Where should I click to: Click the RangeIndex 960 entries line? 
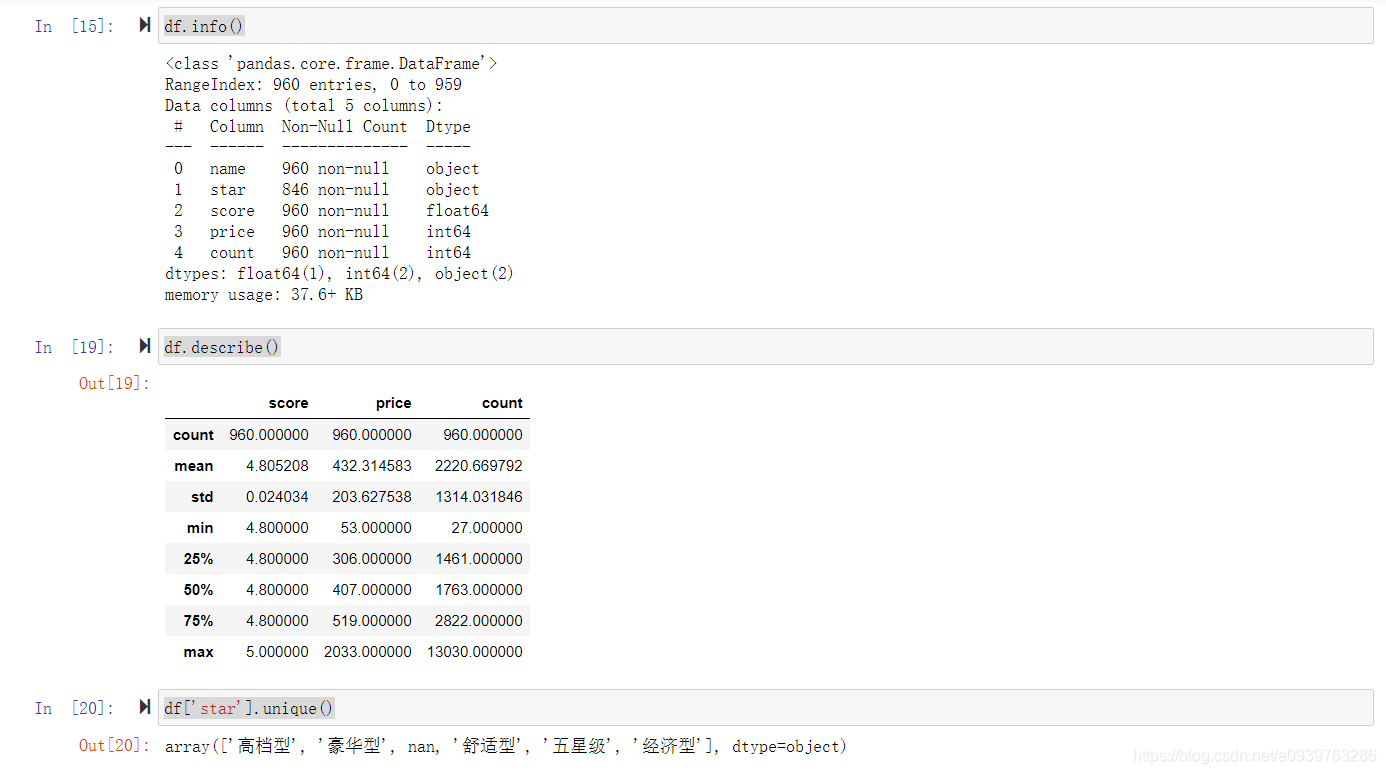(313, 85)
